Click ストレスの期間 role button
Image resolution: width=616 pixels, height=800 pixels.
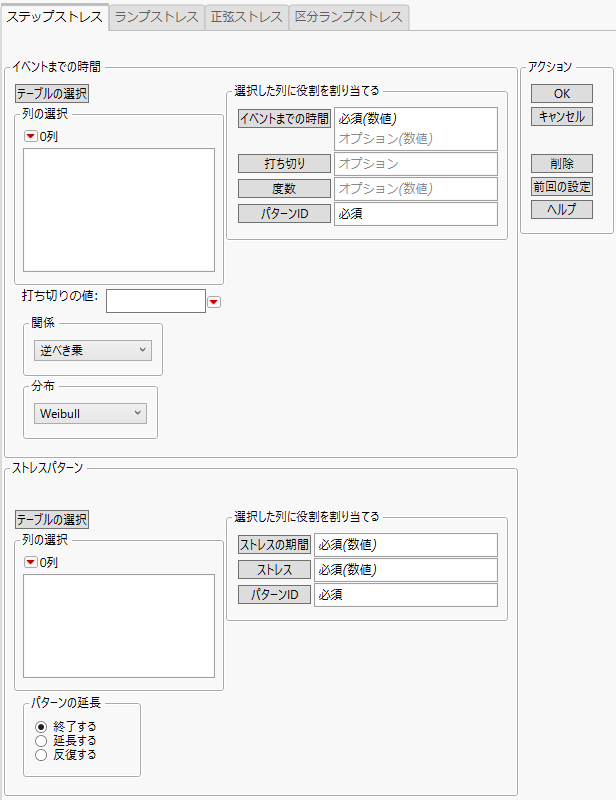click(275, 545)
